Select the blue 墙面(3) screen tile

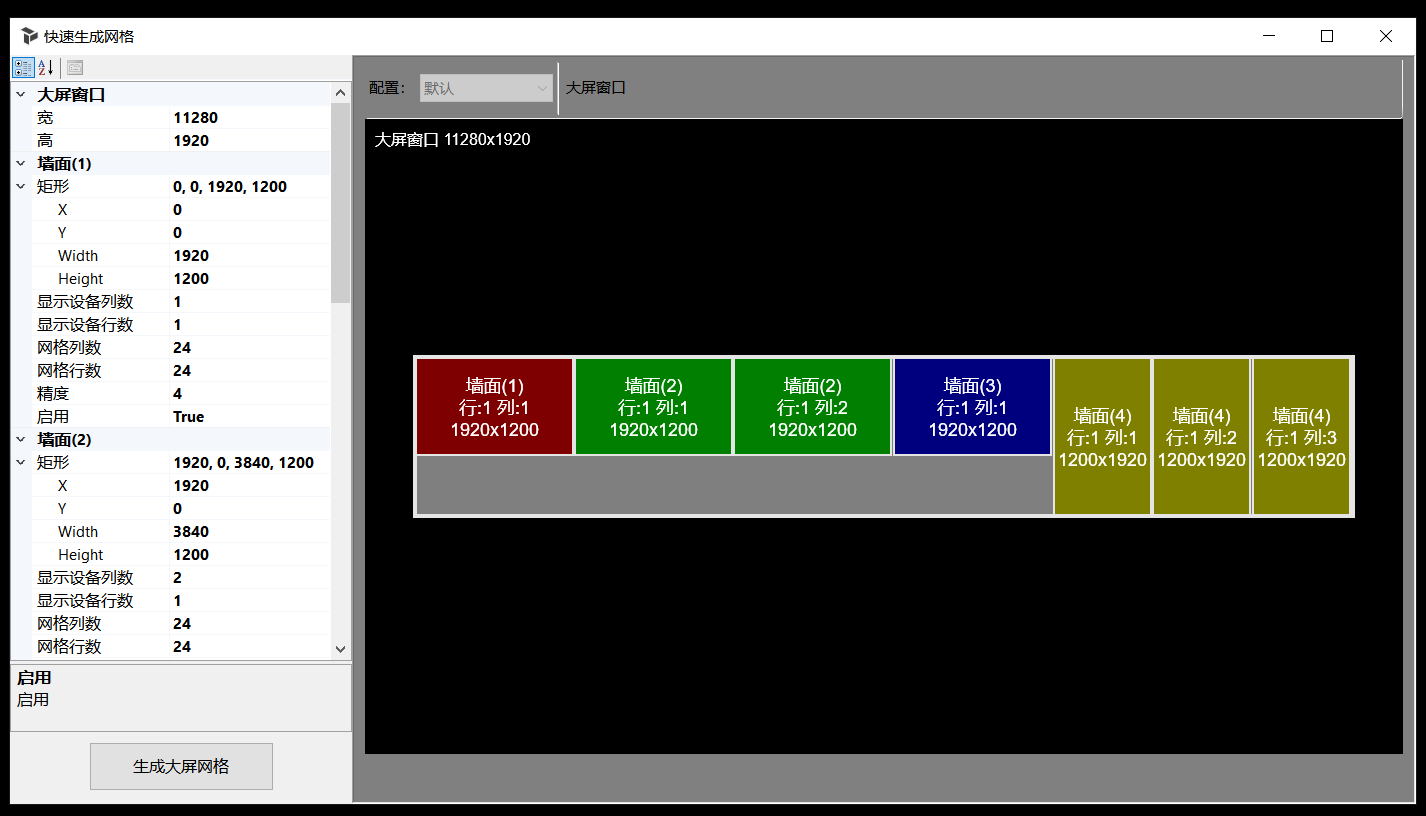(x=972, y=407)
